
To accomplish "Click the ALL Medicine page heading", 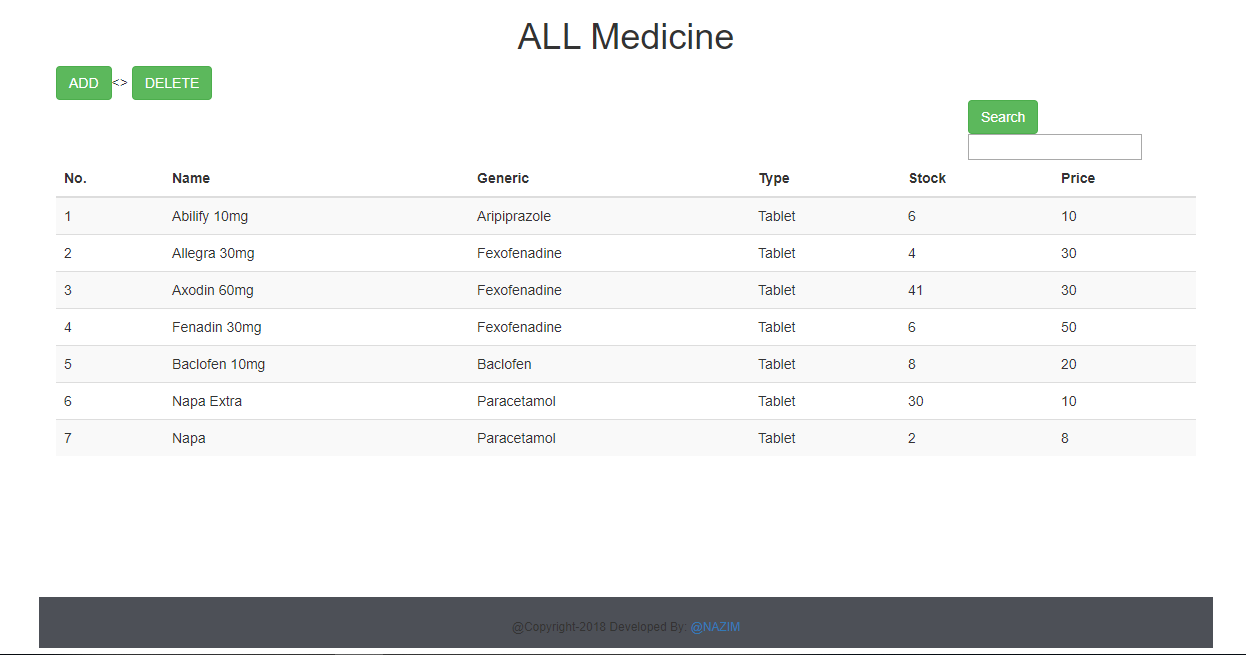I will point(625,37).
